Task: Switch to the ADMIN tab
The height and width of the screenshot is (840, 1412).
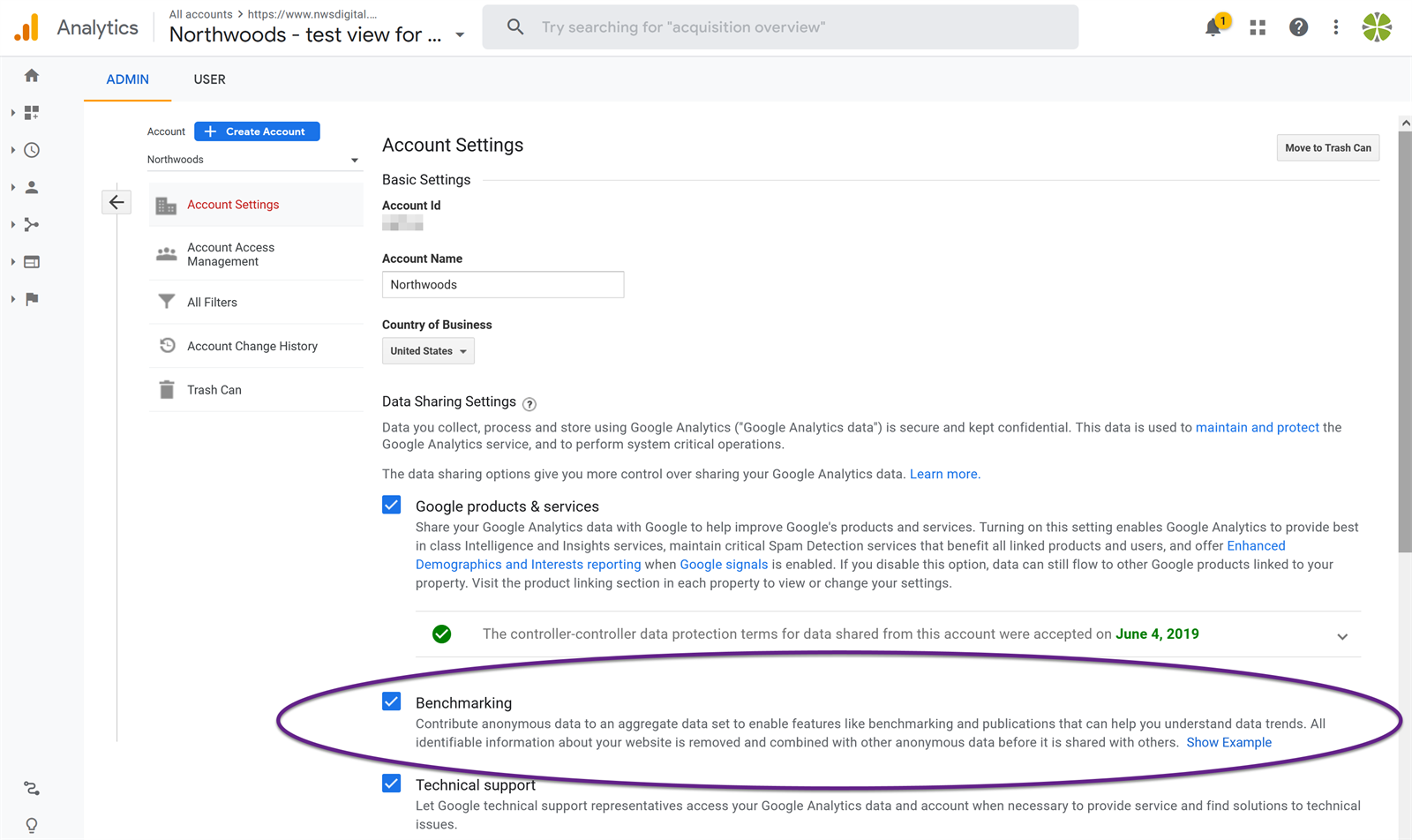Action: click(127, 79)
